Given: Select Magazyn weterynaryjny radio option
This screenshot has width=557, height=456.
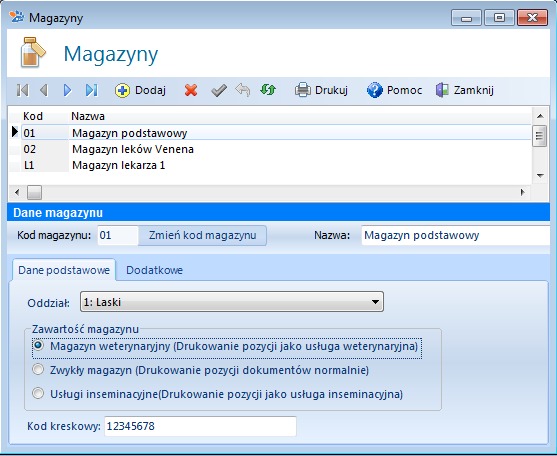Looking at the screenshot, I should (38, 346).
